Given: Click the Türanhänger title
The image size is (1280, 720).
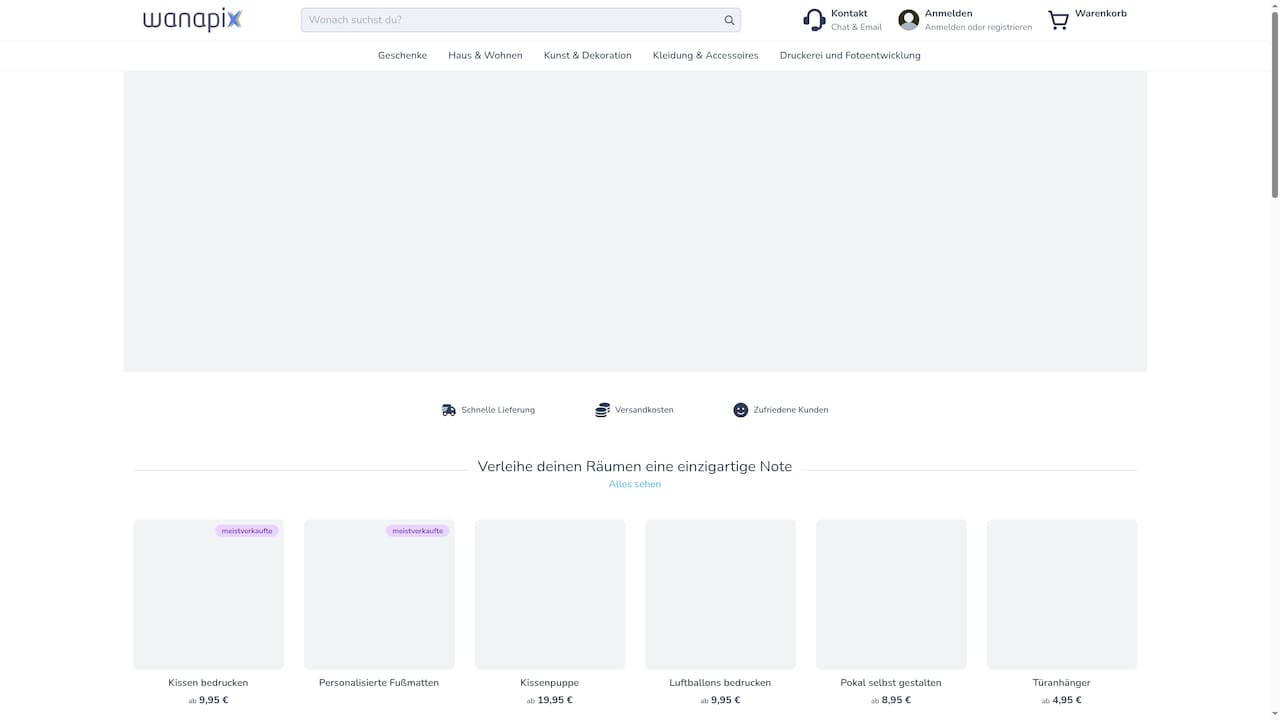Looking at the screenshot, I should pos(1062,683).
